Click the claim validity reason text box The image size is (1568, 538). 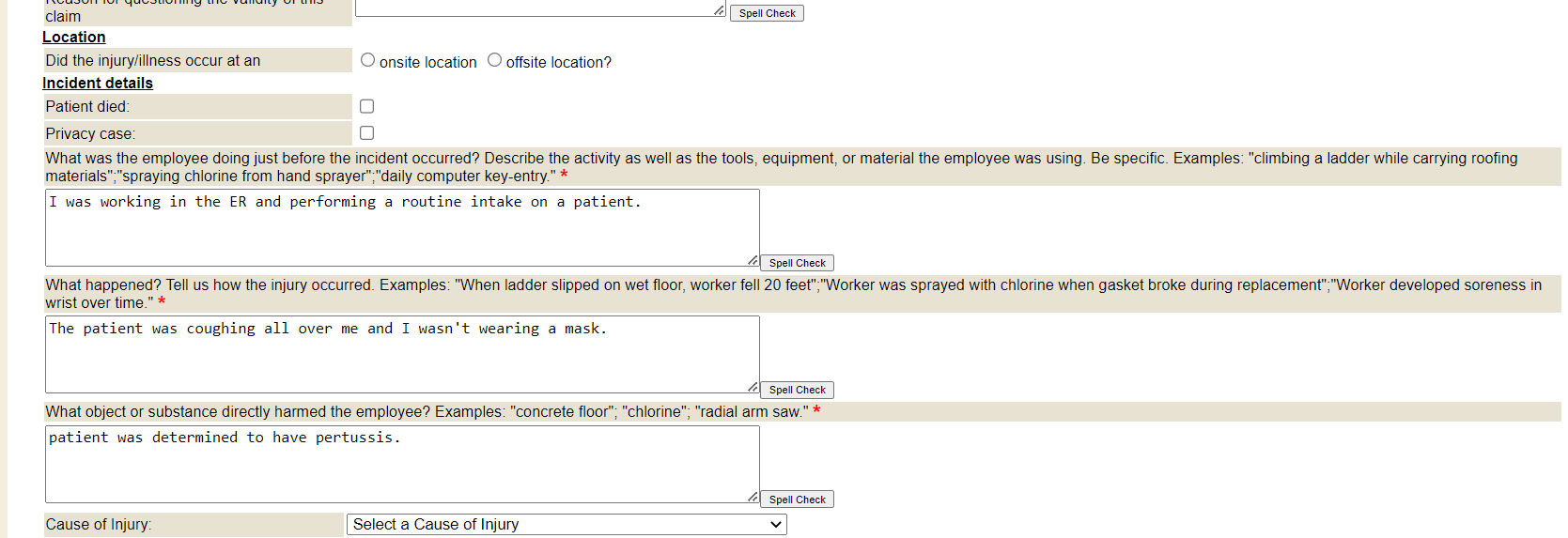click(x=536, y=8)
